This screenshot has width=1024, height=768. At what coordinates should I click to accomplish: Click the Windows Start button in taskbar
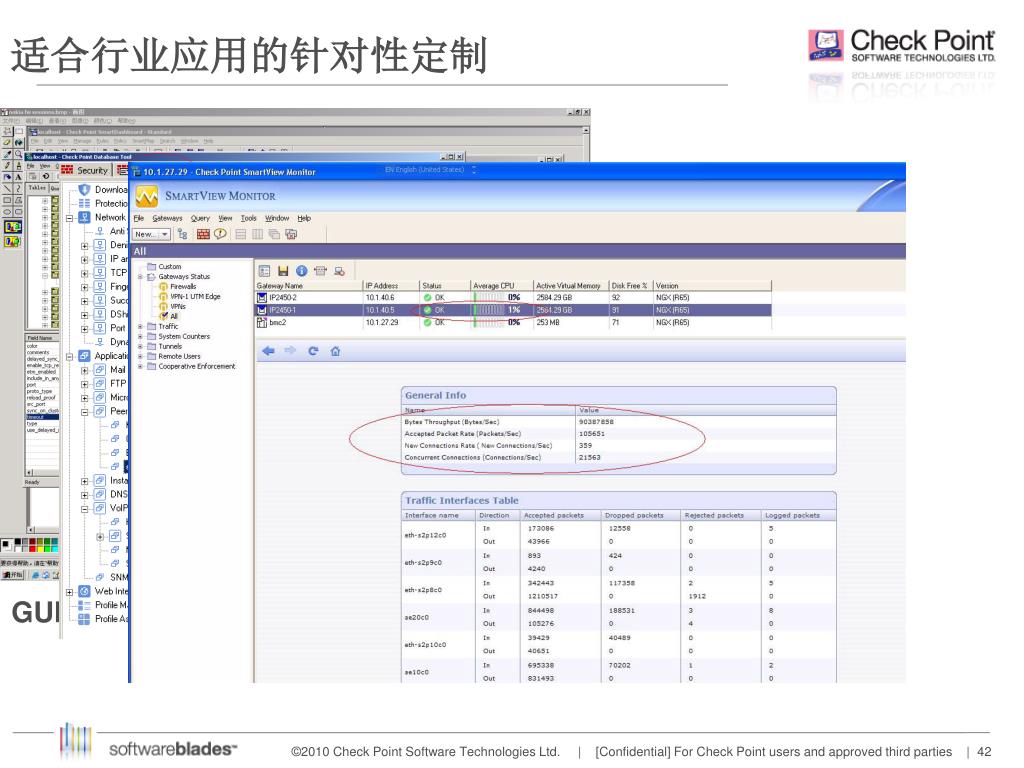[12, 575]
